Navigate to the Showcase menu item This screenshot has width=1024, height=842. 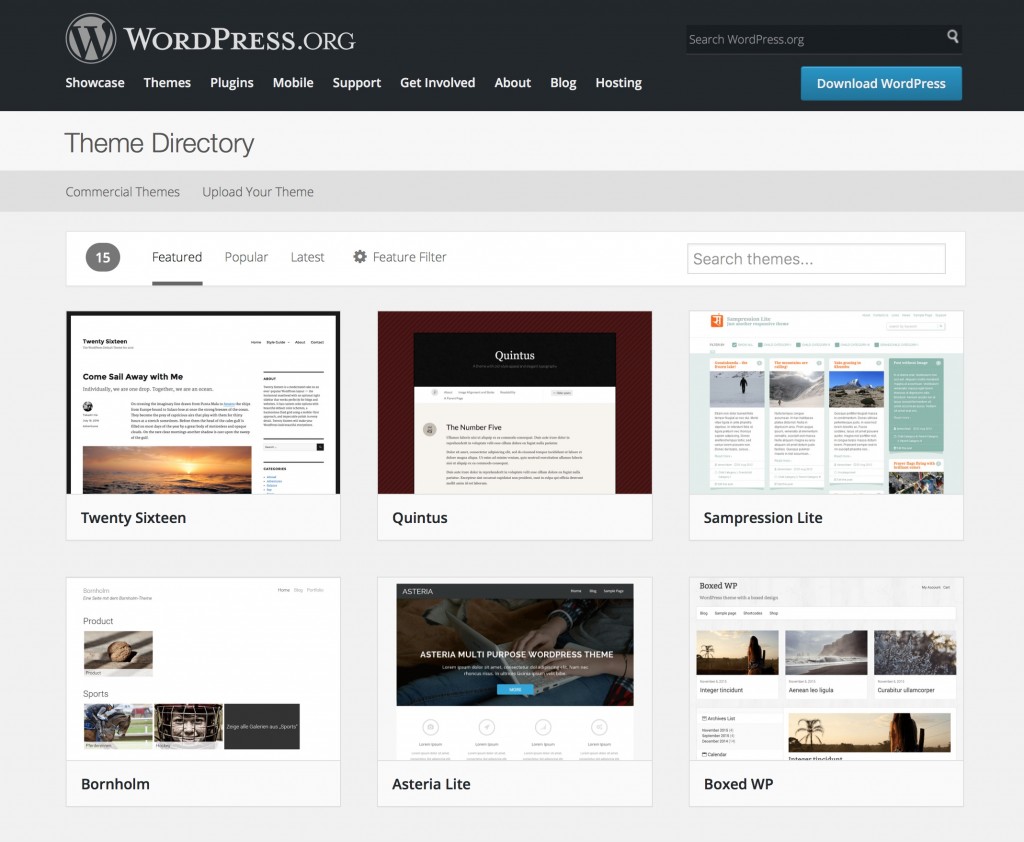coord(94,83)
